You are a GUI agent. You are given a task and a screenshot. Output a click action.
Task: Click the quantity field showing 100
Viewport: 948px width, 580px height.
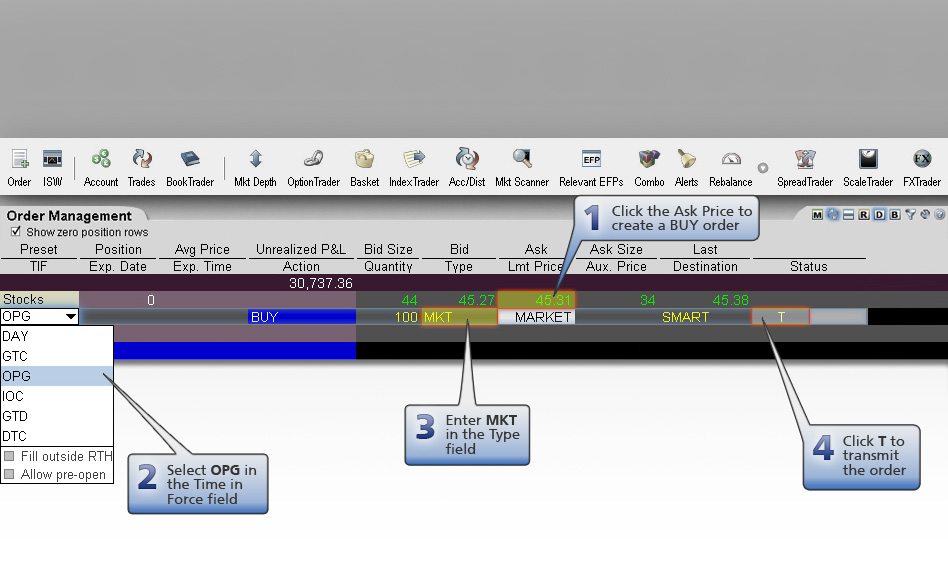tap(389, 317)
